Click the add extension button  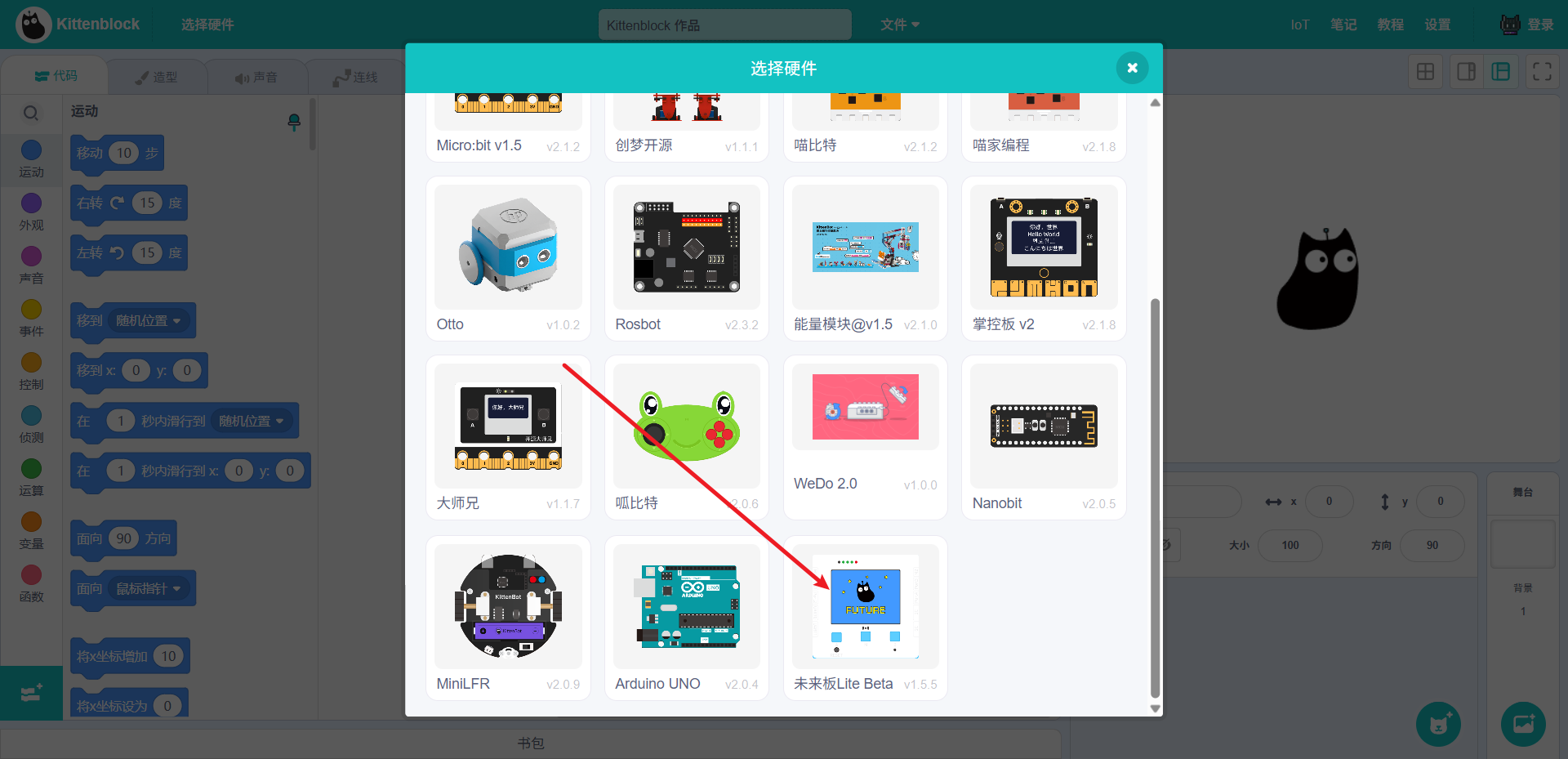(x=31, y=693)
